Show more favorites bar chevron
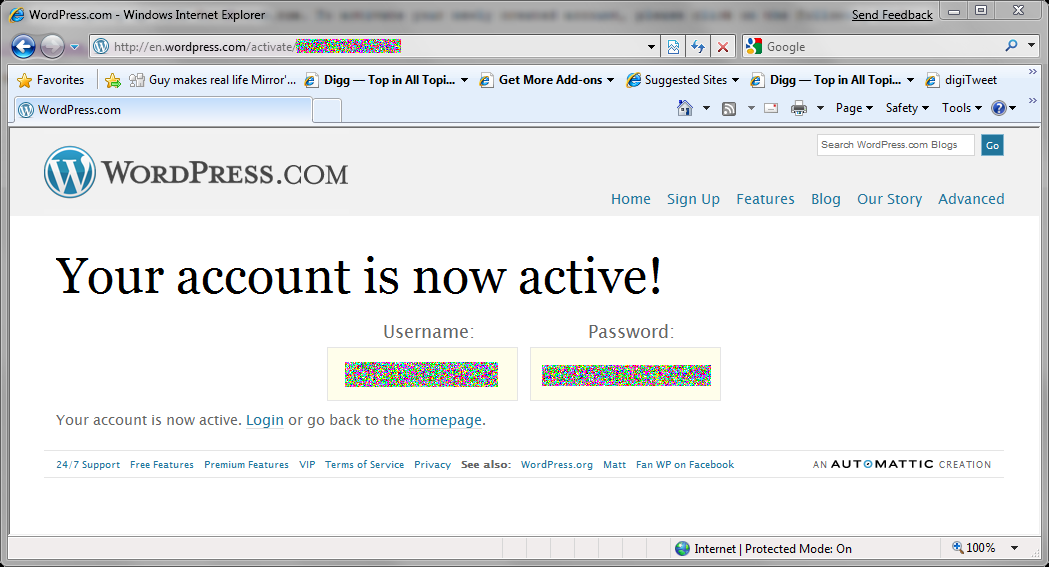The width and height of the screenshot is (1049, 567). tap(1032, 72)
